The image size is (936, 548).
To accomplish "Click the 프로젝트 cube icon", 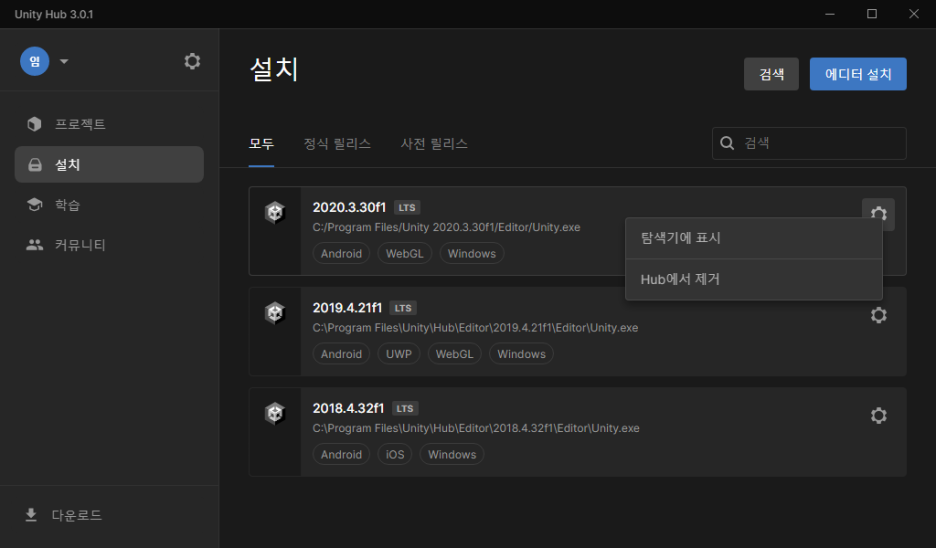I will [35, 124].
